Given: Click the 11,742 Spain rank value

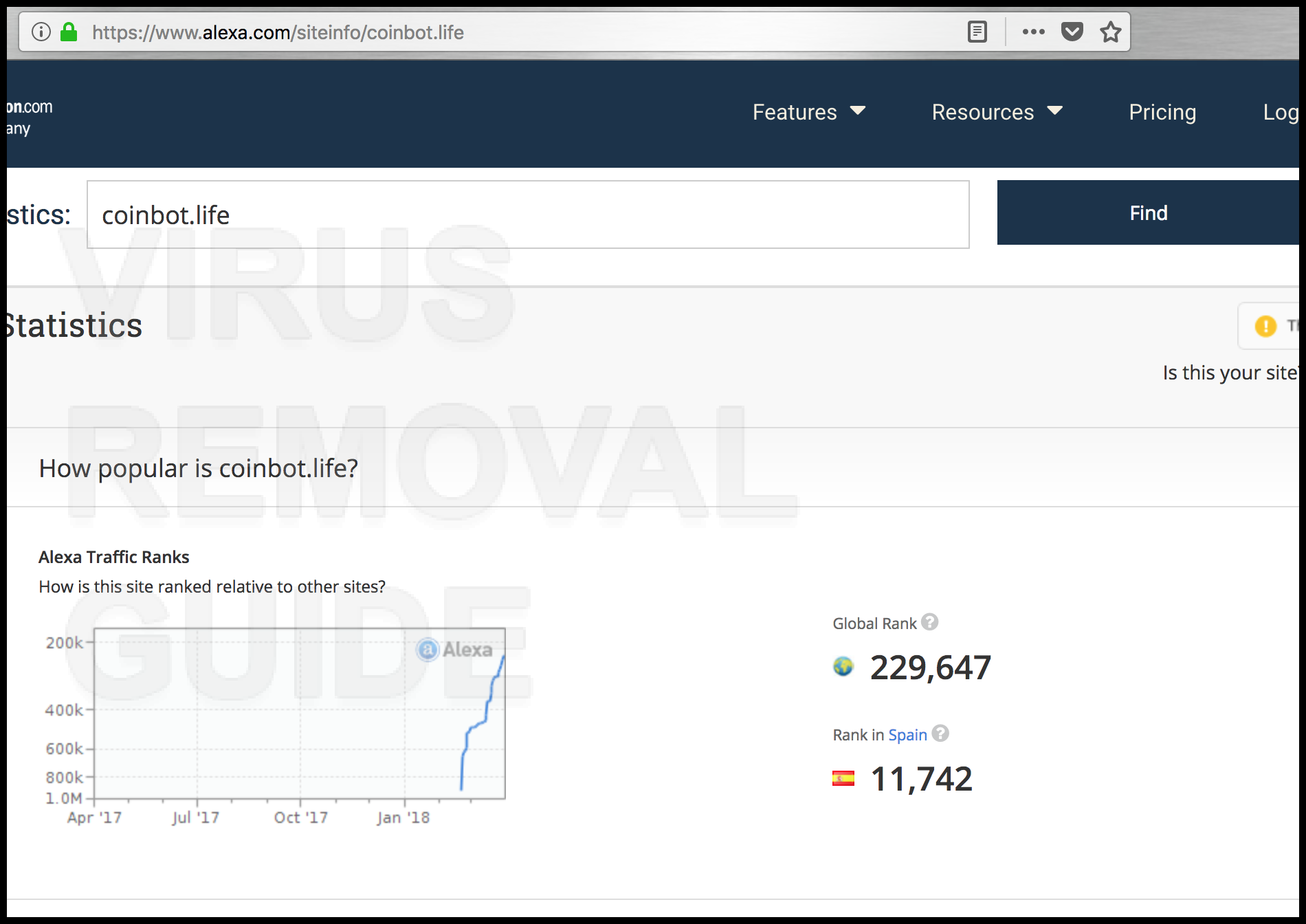Looking at the screenshot, I should click(921, 779).
